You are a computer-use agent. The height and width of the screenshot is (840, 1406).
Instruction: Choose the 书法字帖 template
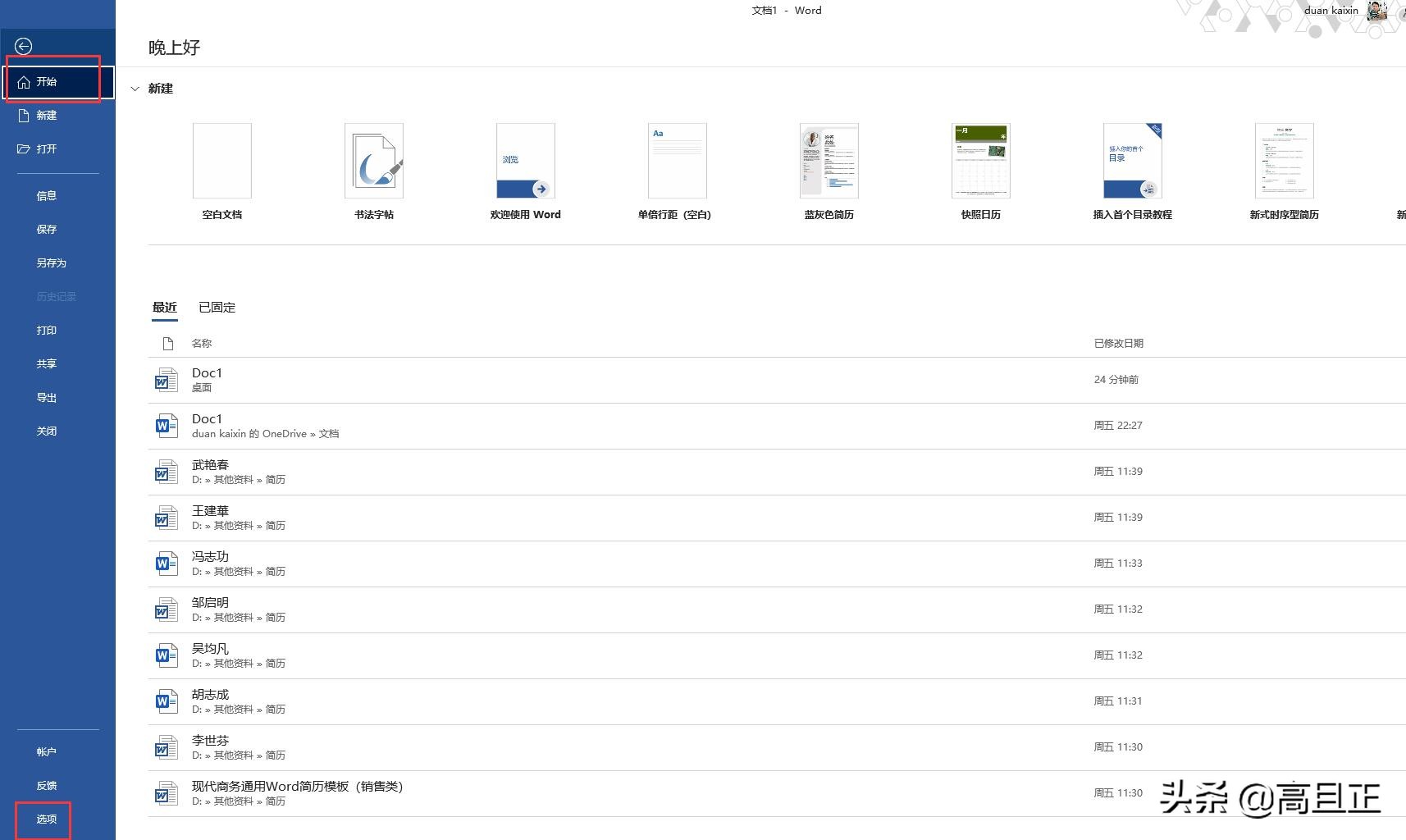pyautogui.click(x=374, y=161)
